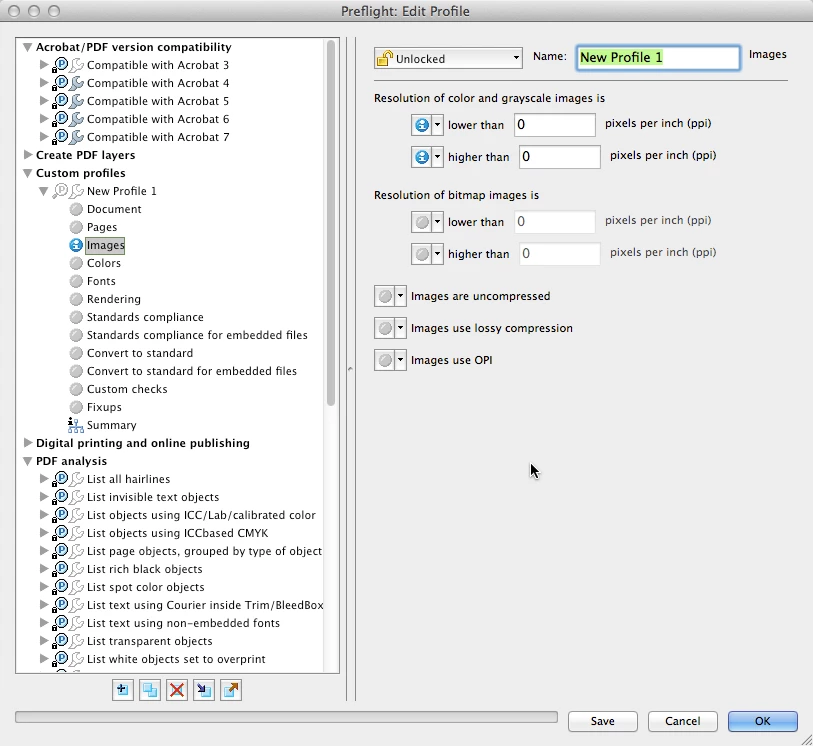This screenshot has height=746, width=813.
Task: Select the Standards compliance section
Action: click(145, 317)
